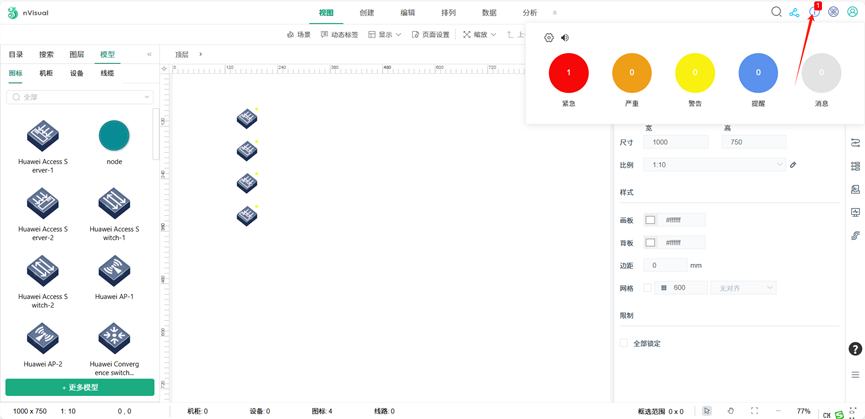Open the 显示 display dropdown

pos(385,35)
